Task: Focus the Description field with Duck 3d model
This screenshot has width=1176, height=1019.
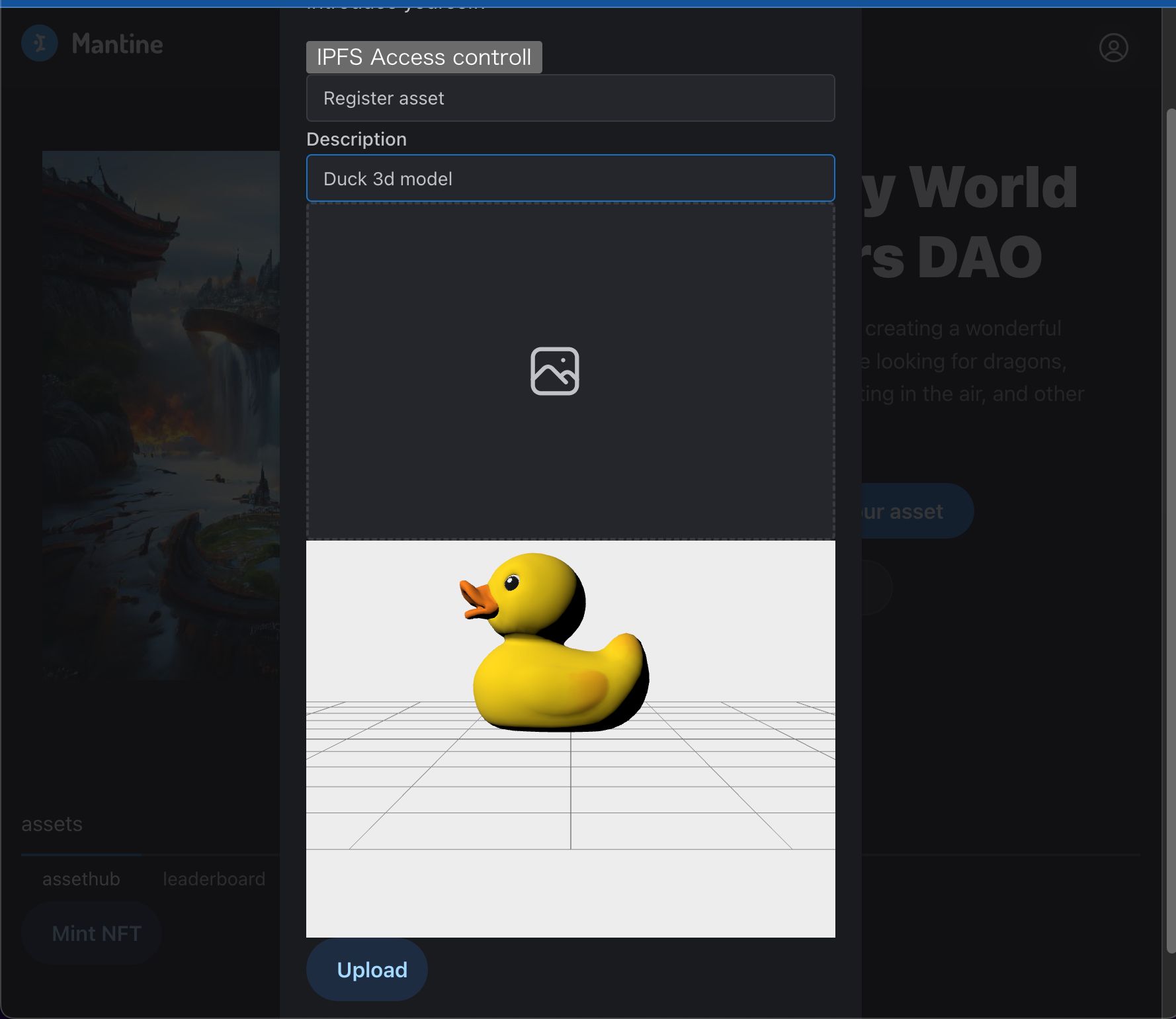Action: (570, 178)
